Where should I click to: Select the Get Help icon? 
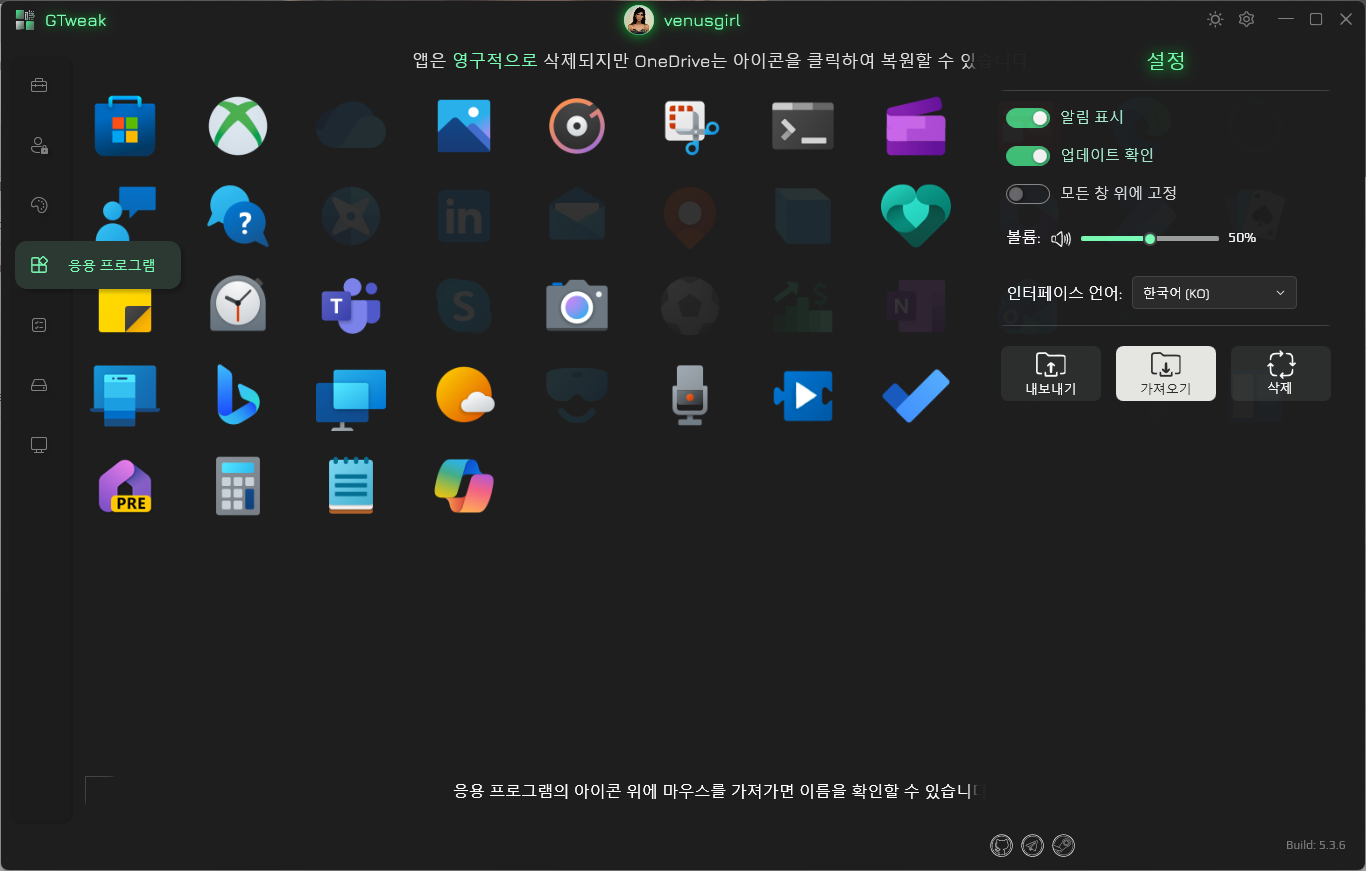coord(238,215)
